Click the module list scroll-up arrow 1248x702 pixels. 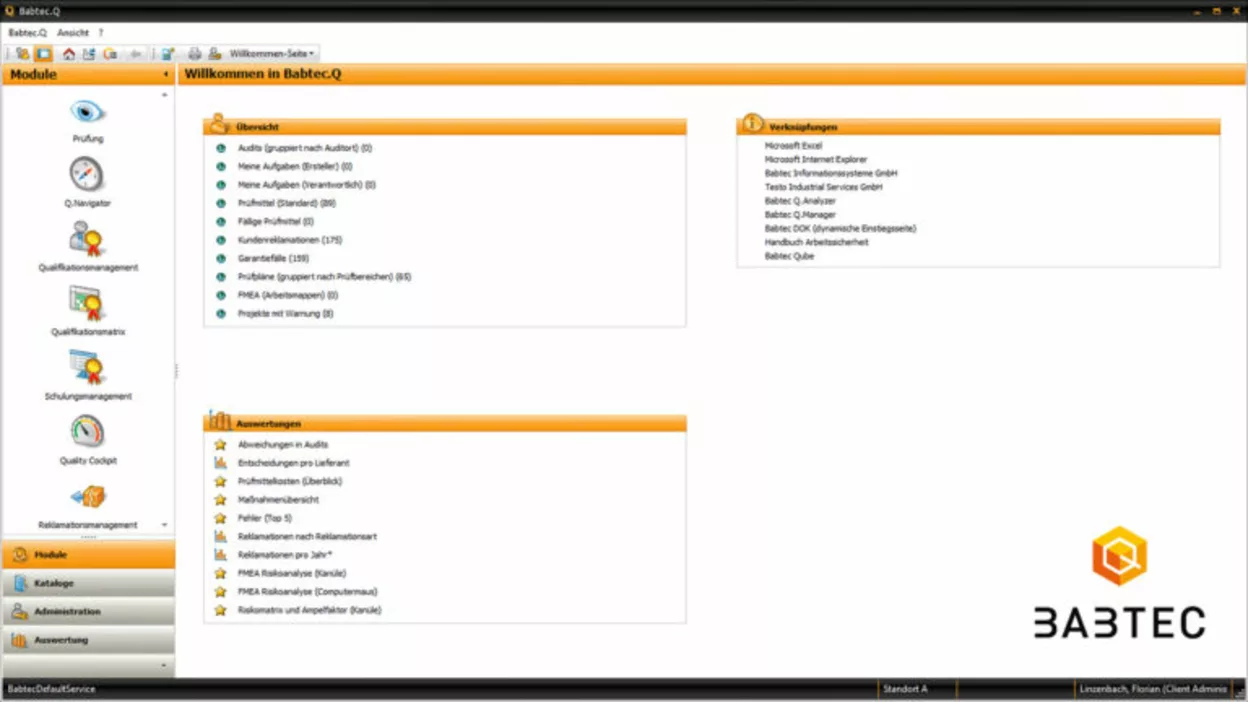[165, 95]
